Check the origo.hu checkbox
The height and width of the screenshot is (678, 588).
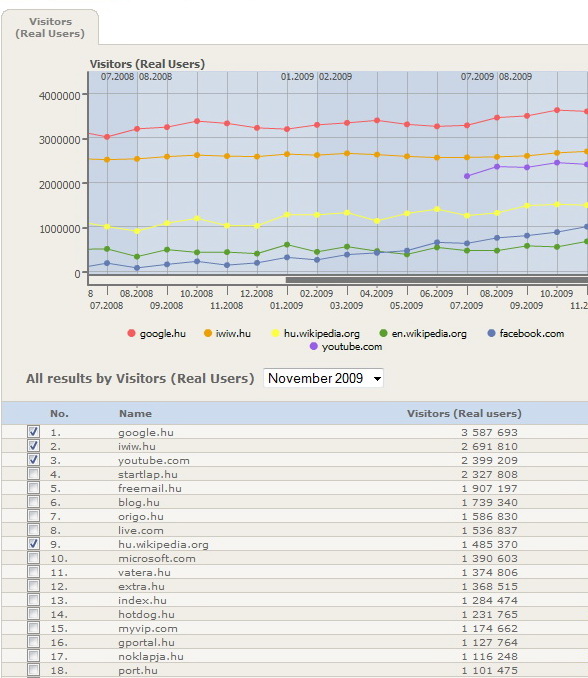[33, 515]
